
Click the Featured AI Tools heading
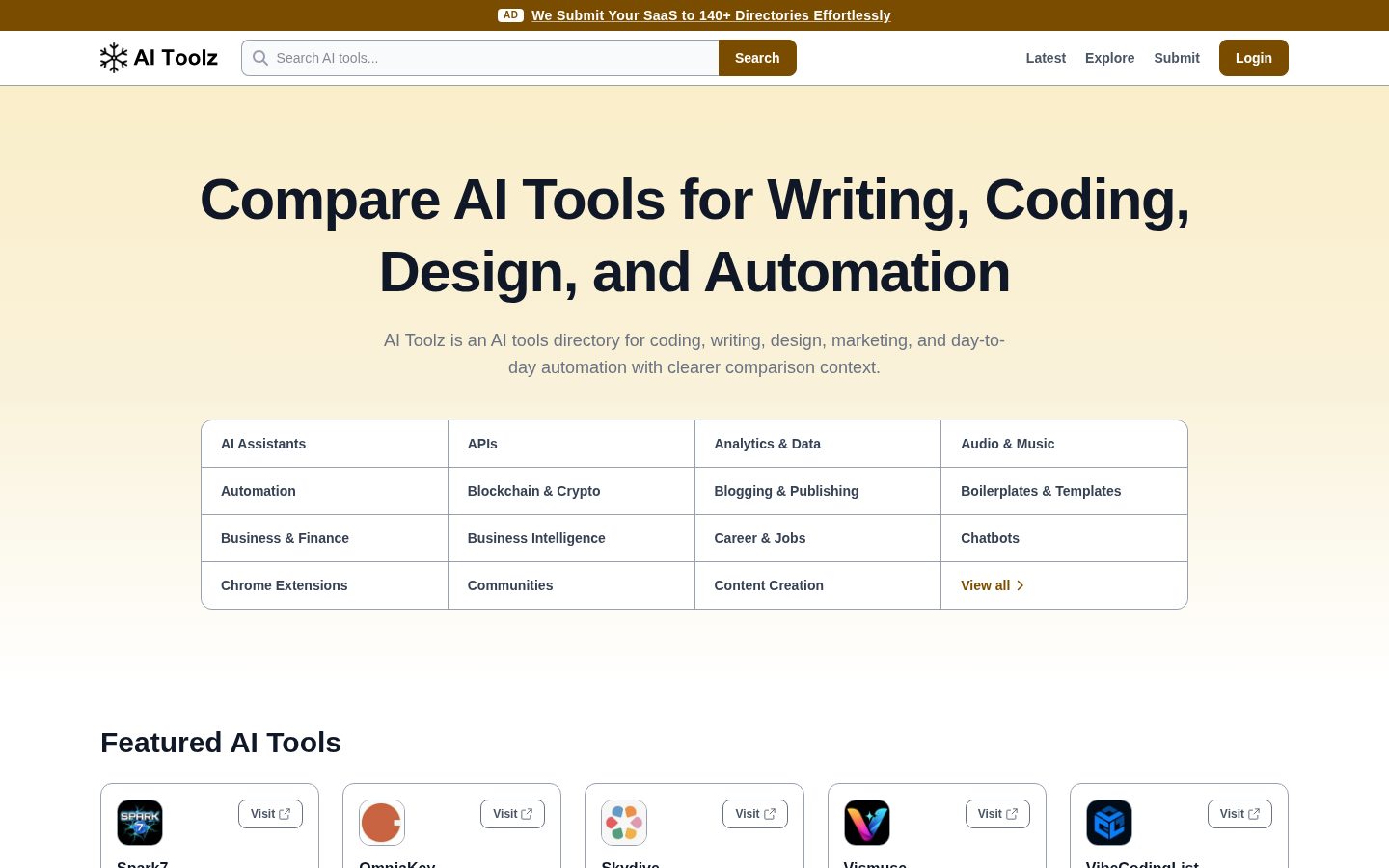[x=221, y=743]
